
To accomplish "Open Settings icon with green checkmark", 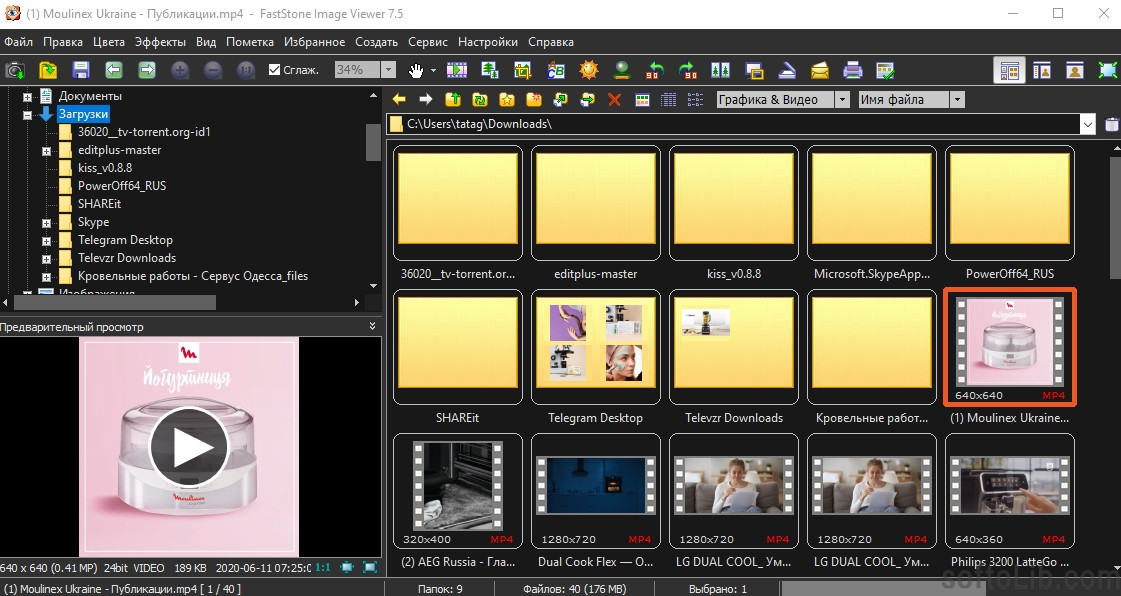I will tap(885, 70).
